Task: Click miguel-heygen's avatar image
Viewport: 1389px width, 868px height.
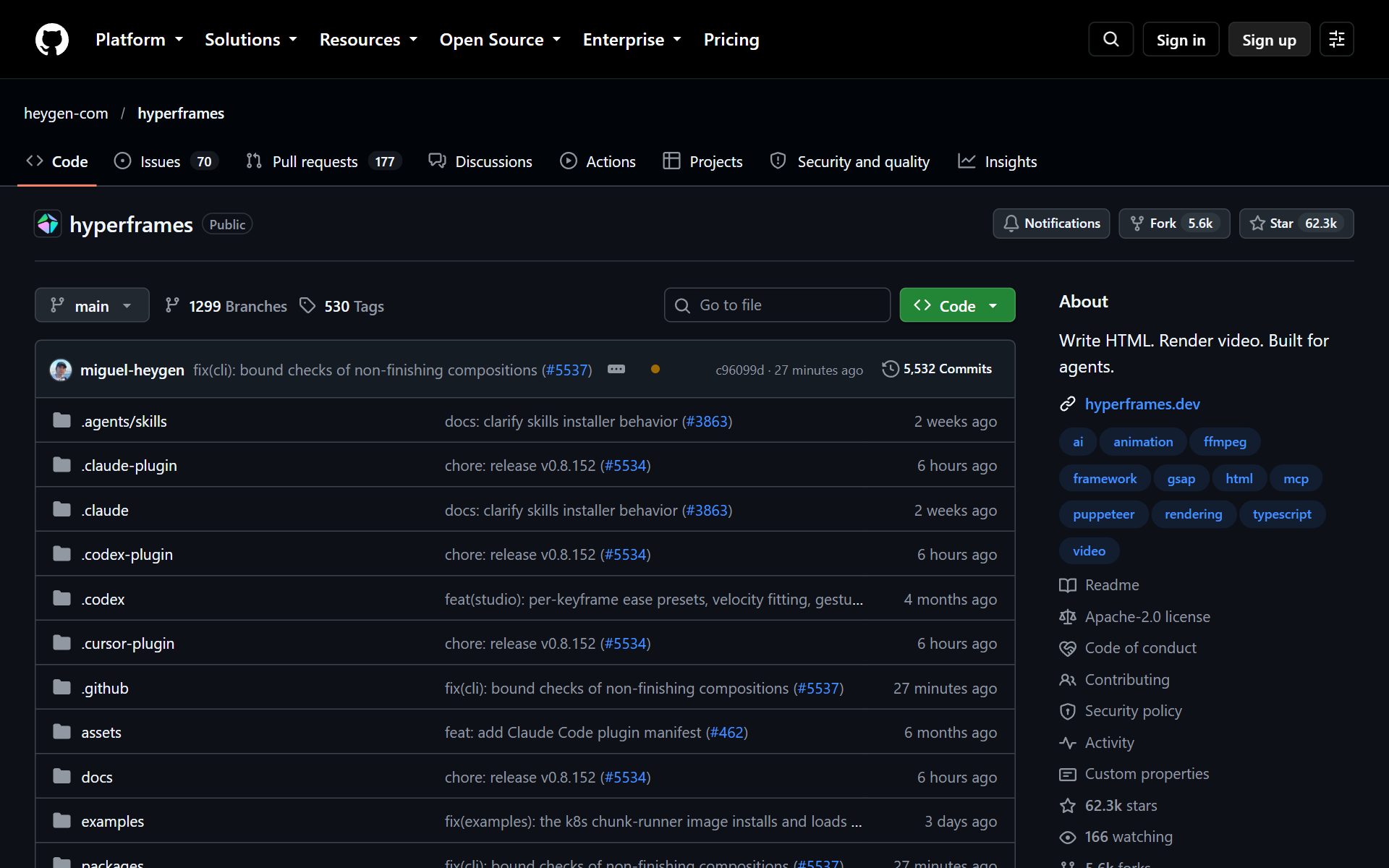Action: (x=61, y=370)
